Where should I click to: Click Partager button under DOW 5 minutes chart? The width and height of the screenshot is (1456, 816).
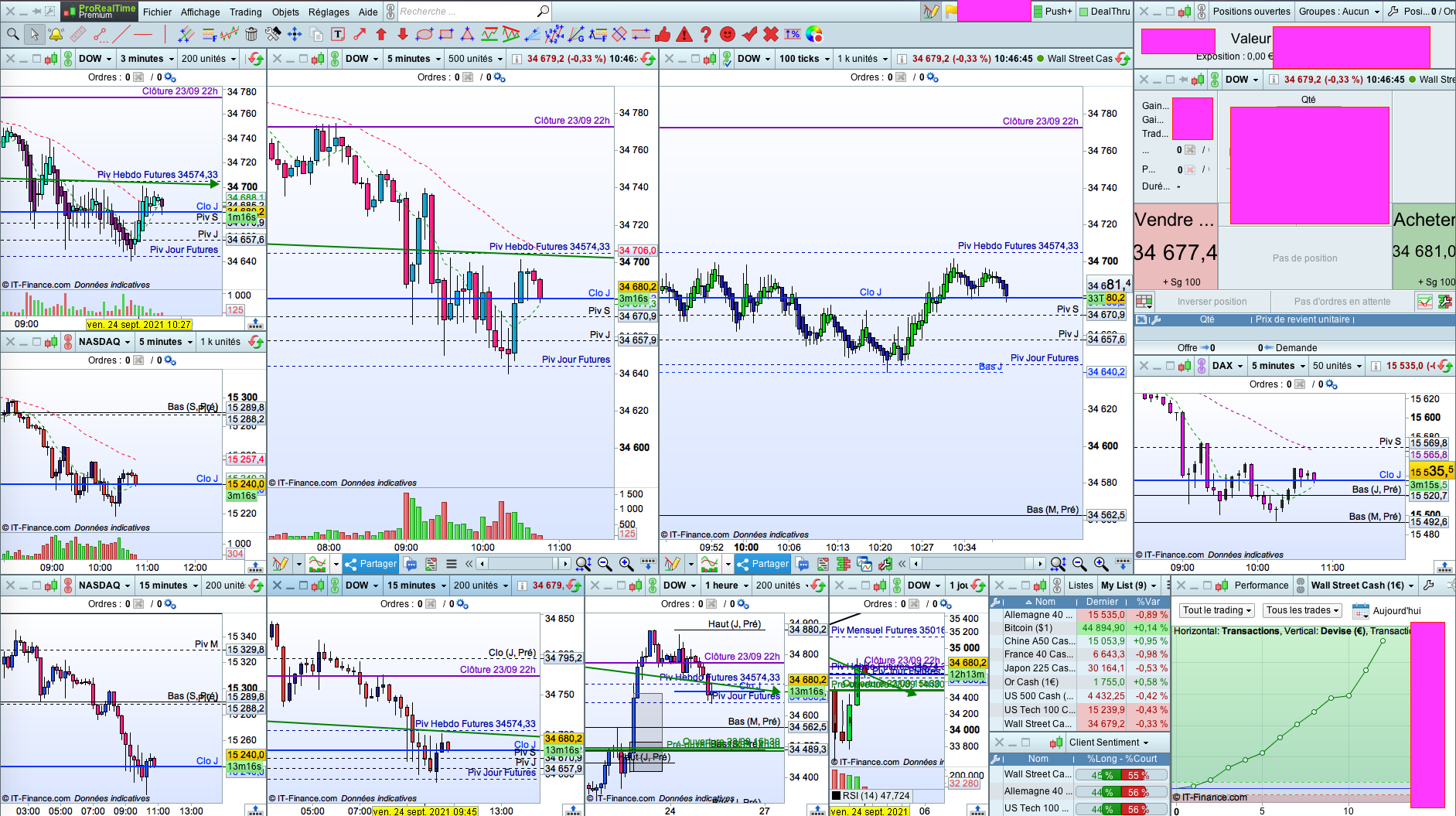(x=370, y=564)
